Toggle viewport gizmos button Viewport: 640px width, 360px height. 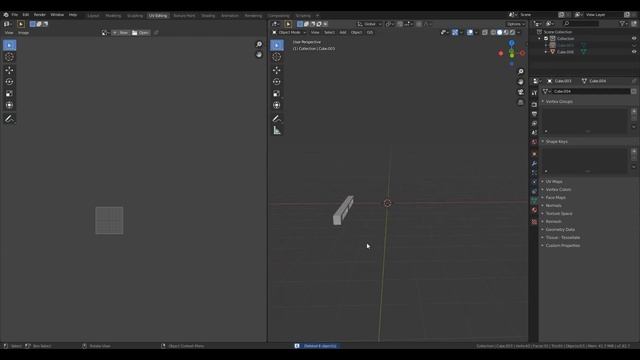[455, 32]
